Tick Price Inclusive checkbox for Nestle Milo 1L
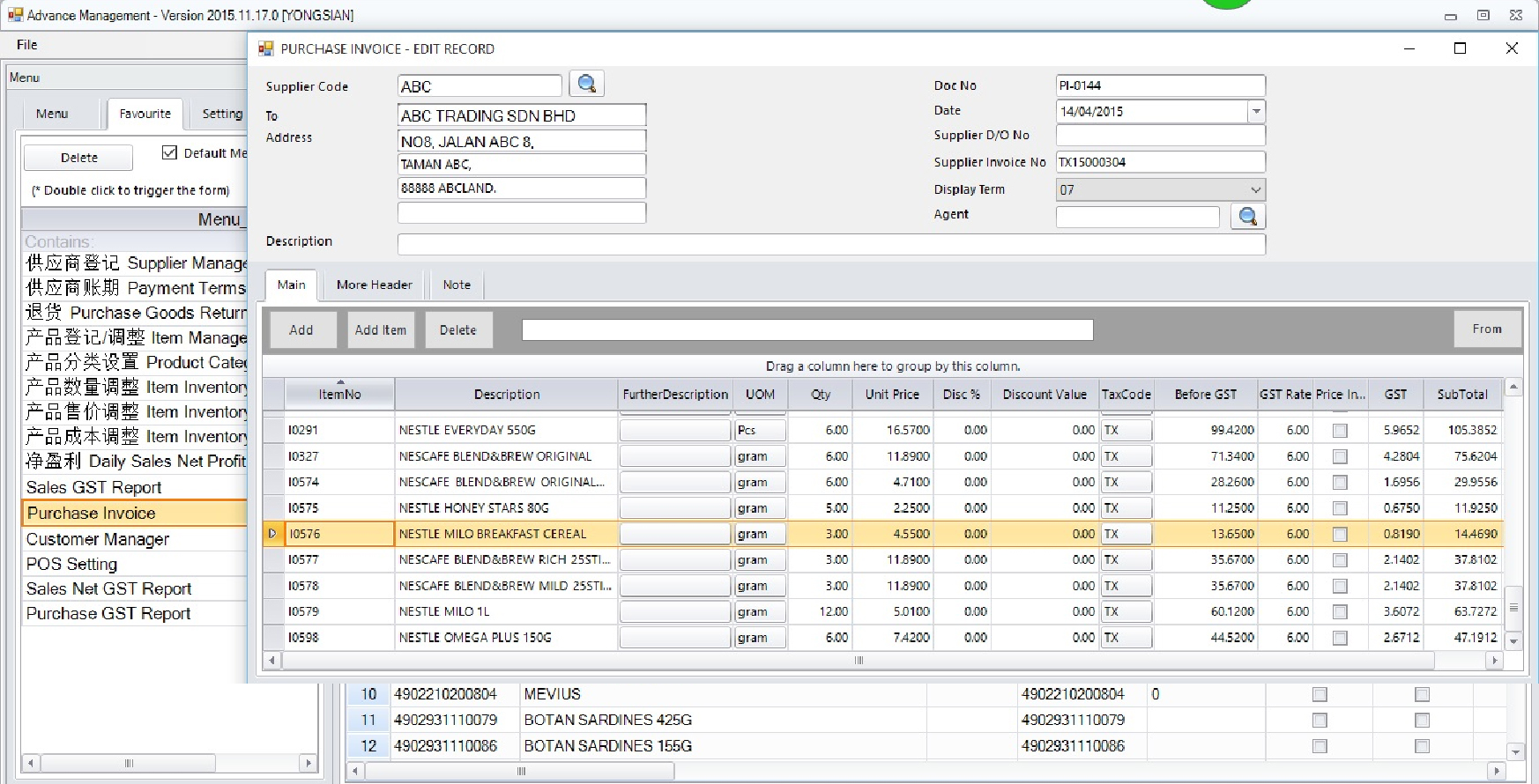1539x784 pixels. (x=1340, y=612)
